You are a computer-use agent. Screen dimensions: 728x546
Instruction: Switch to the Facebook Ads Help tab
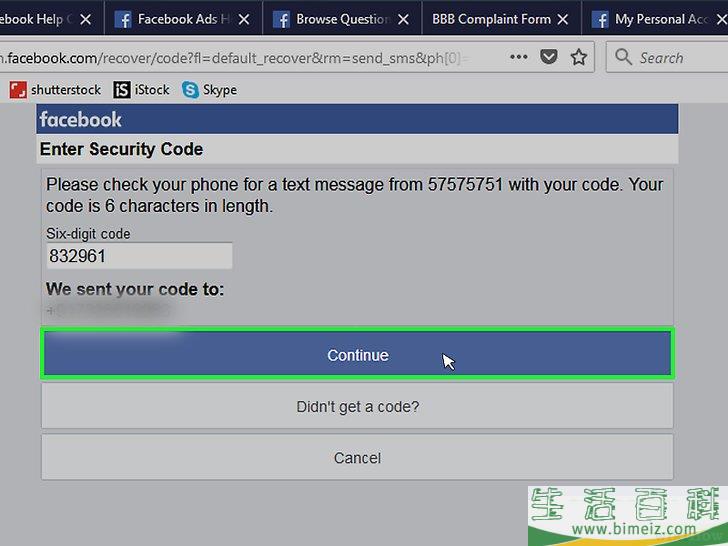click(183, 19)
